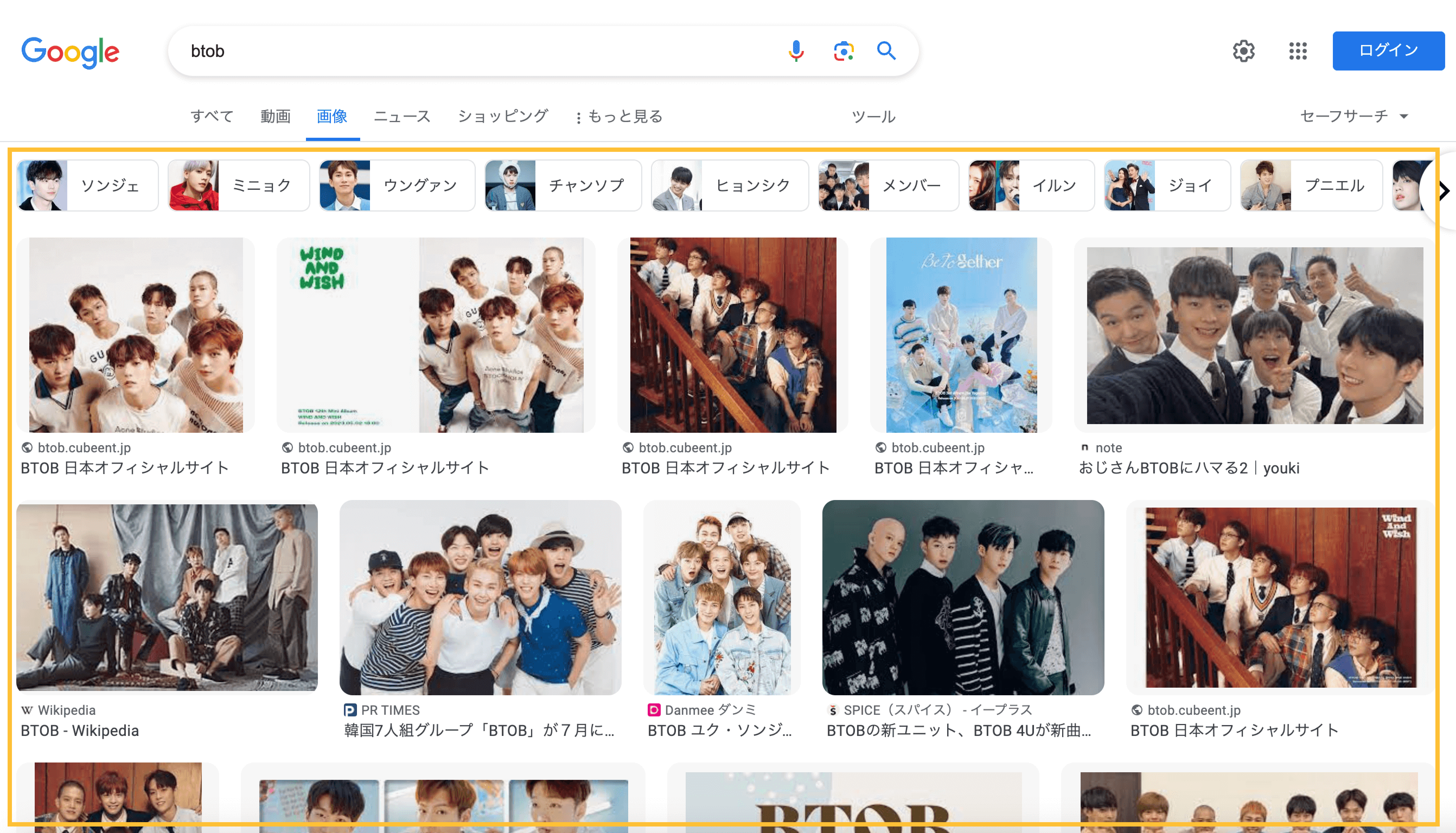
Task: Click the PR TIMES source label
Action: 390,710
